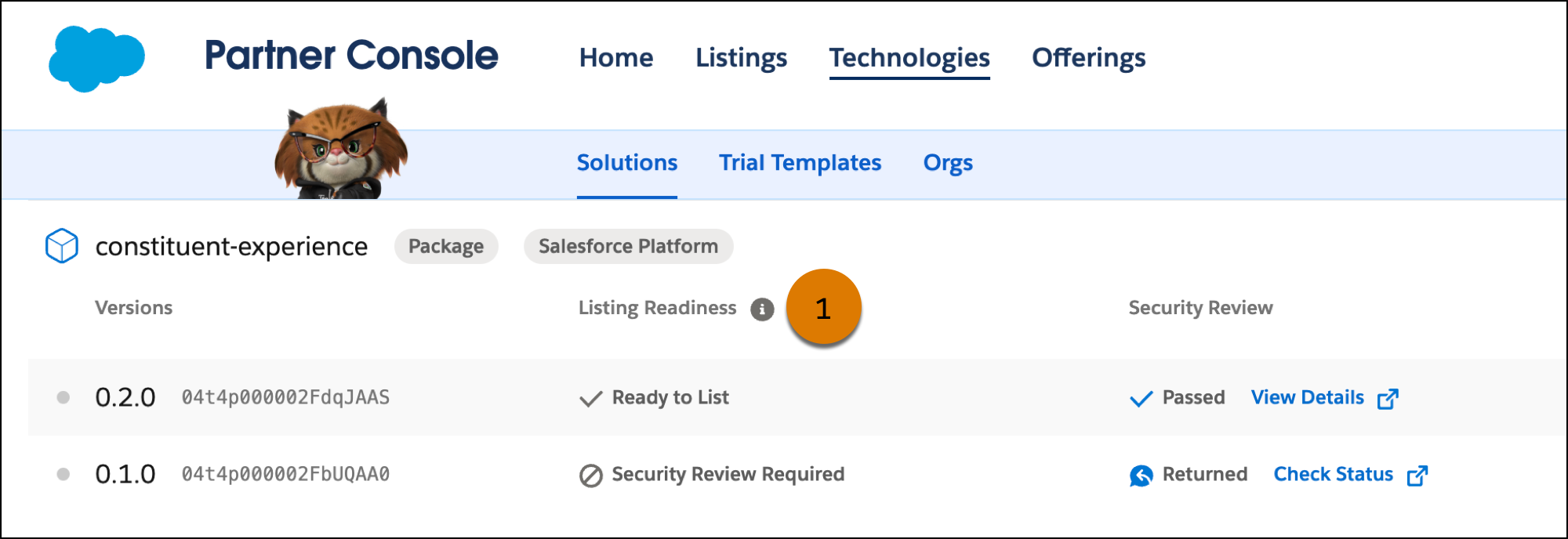Select version number 0.1.0
Image resolution: width=1568 pixels, height=539 pixels.
point(125,475)
